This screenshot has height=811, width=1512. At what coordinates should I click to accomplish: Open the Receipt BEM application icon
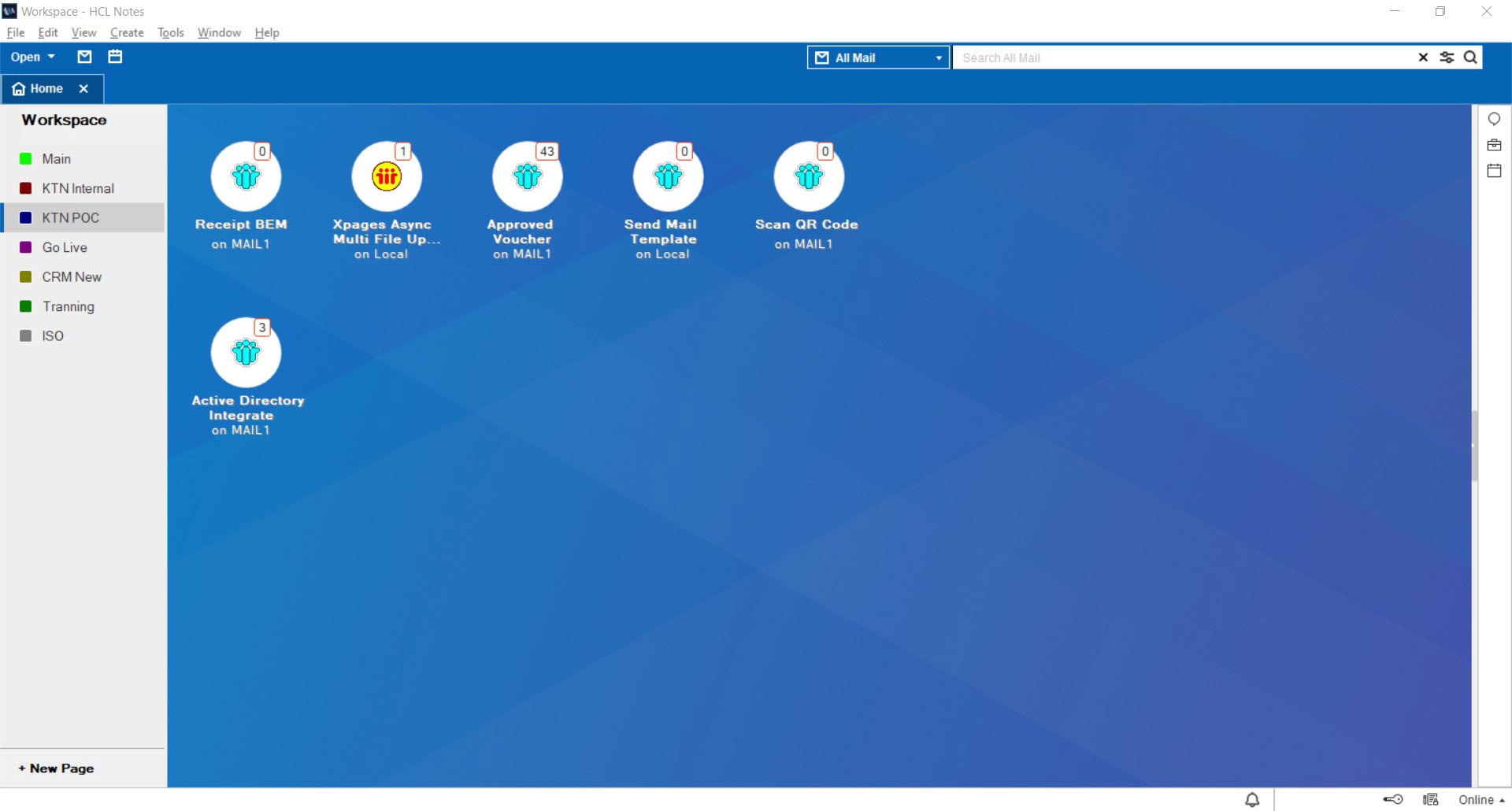(x=246, y=176)
